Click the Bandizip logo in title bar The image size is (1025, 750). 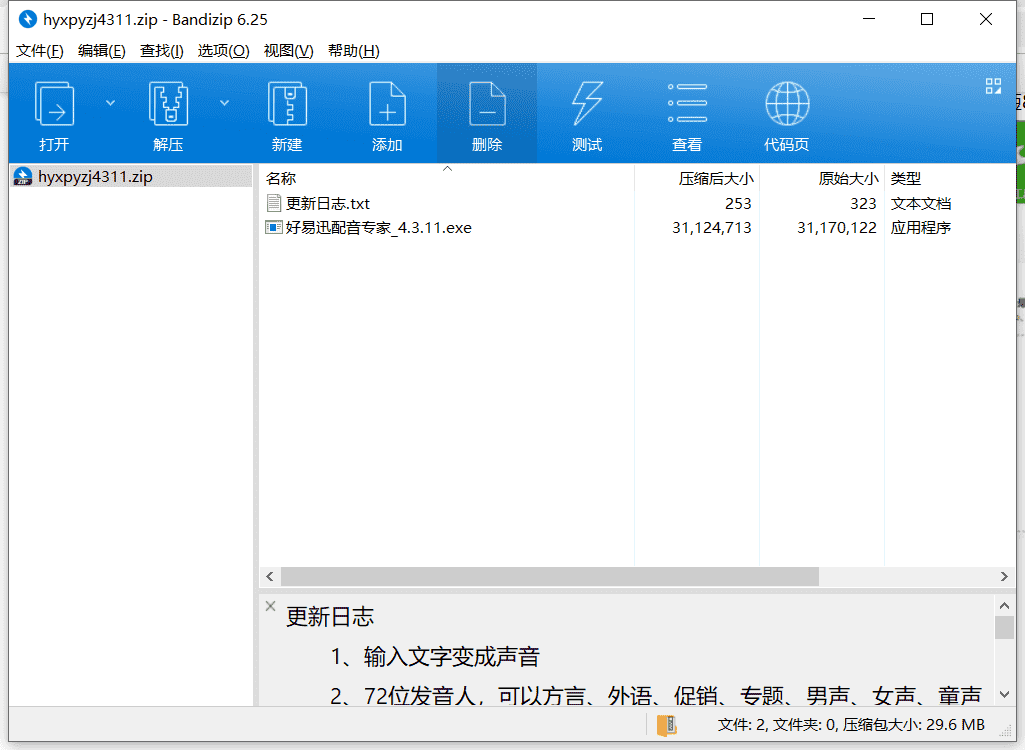27,19
